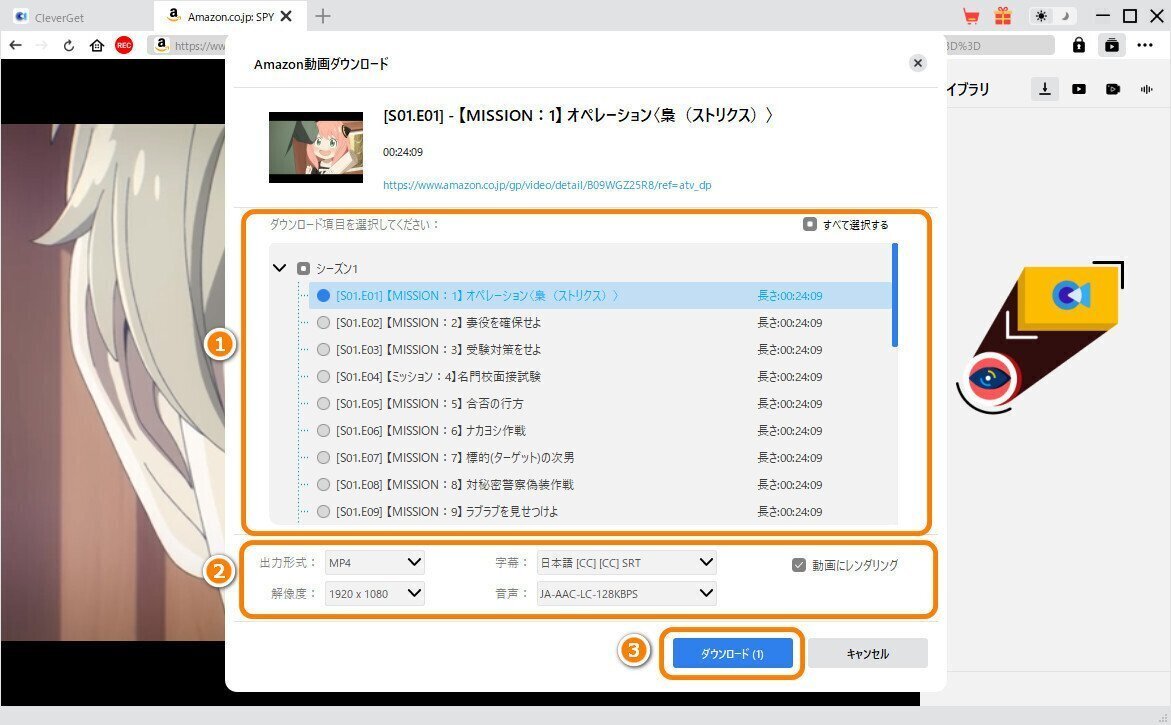Click the lock icon in the address bar

tap(1078, 45)
